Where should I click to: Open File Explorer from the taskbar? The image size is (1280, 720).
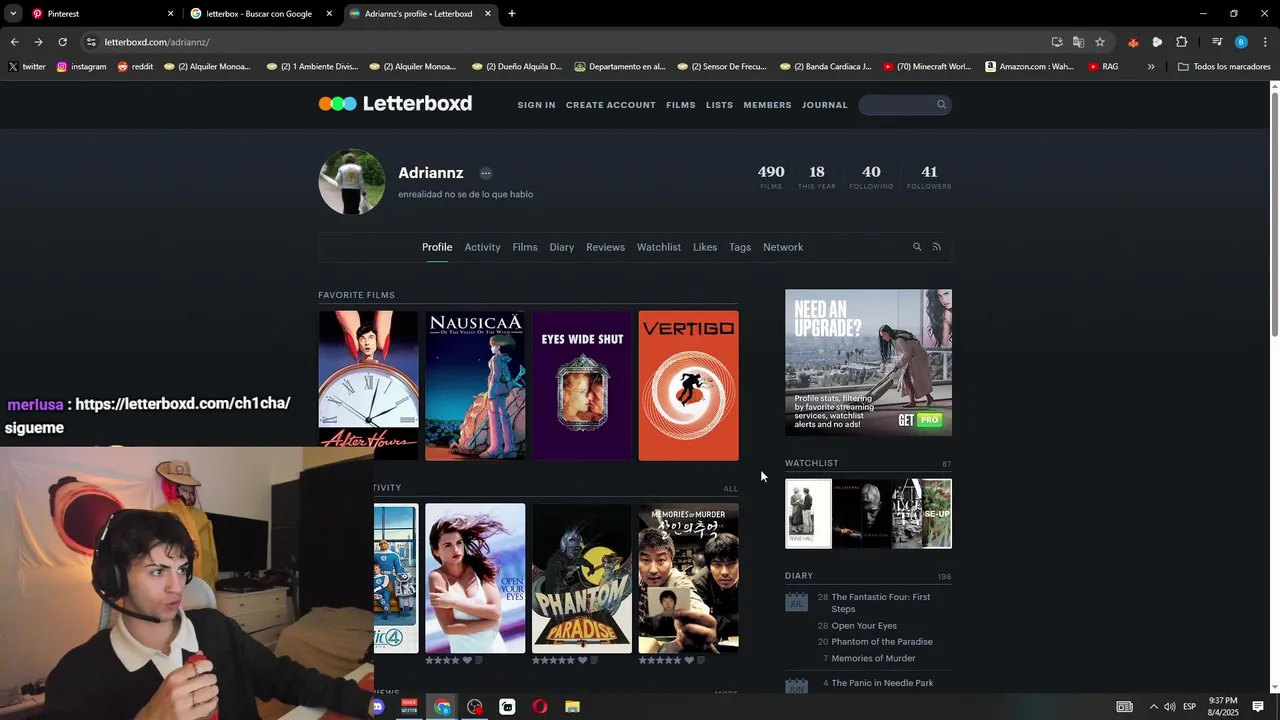pyautogui.click(x=572, y=707)
